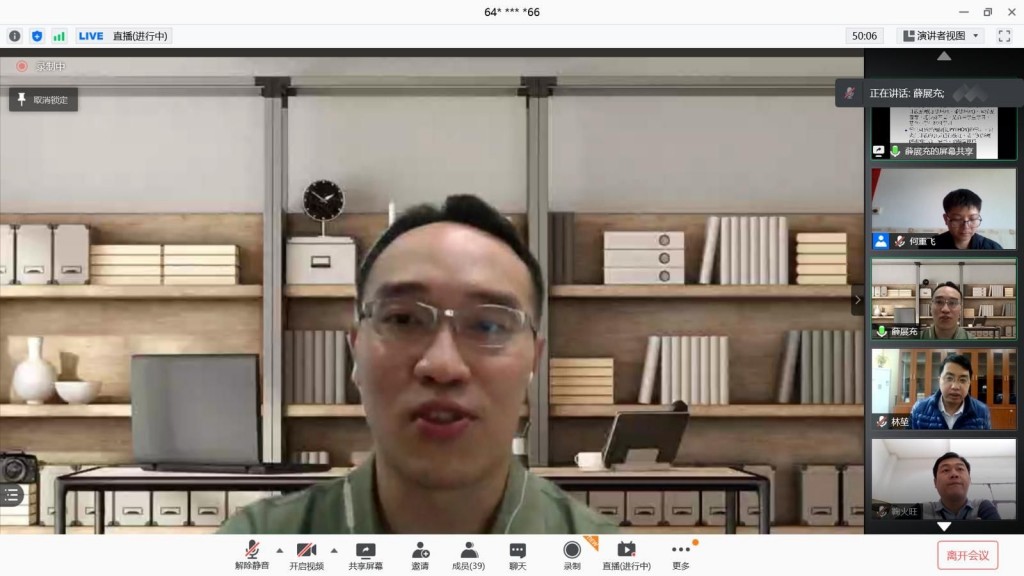The width and height of the screenshot is (1024, 576).
Task: Open the 成员(39) participants list
Action: pos(468,554)
